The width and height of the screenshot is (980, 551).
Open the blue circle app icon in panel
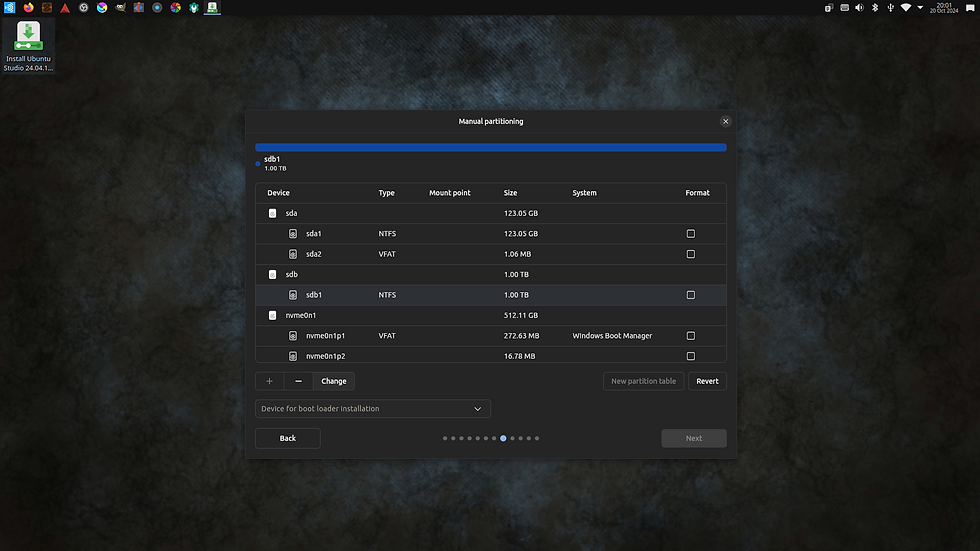click(x=157, y=7)
